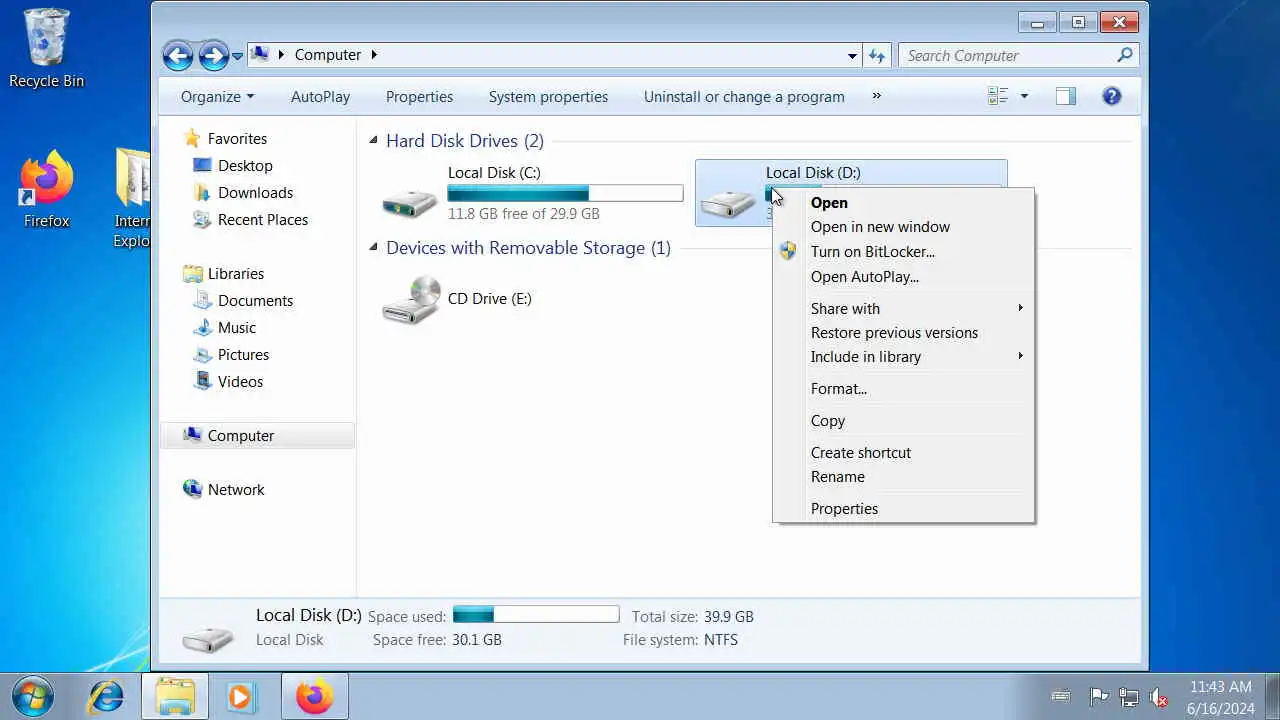Viewport: 1280px width, 720px height.
Task: Click Uninstall or change a program
Action: pos(744,97)
